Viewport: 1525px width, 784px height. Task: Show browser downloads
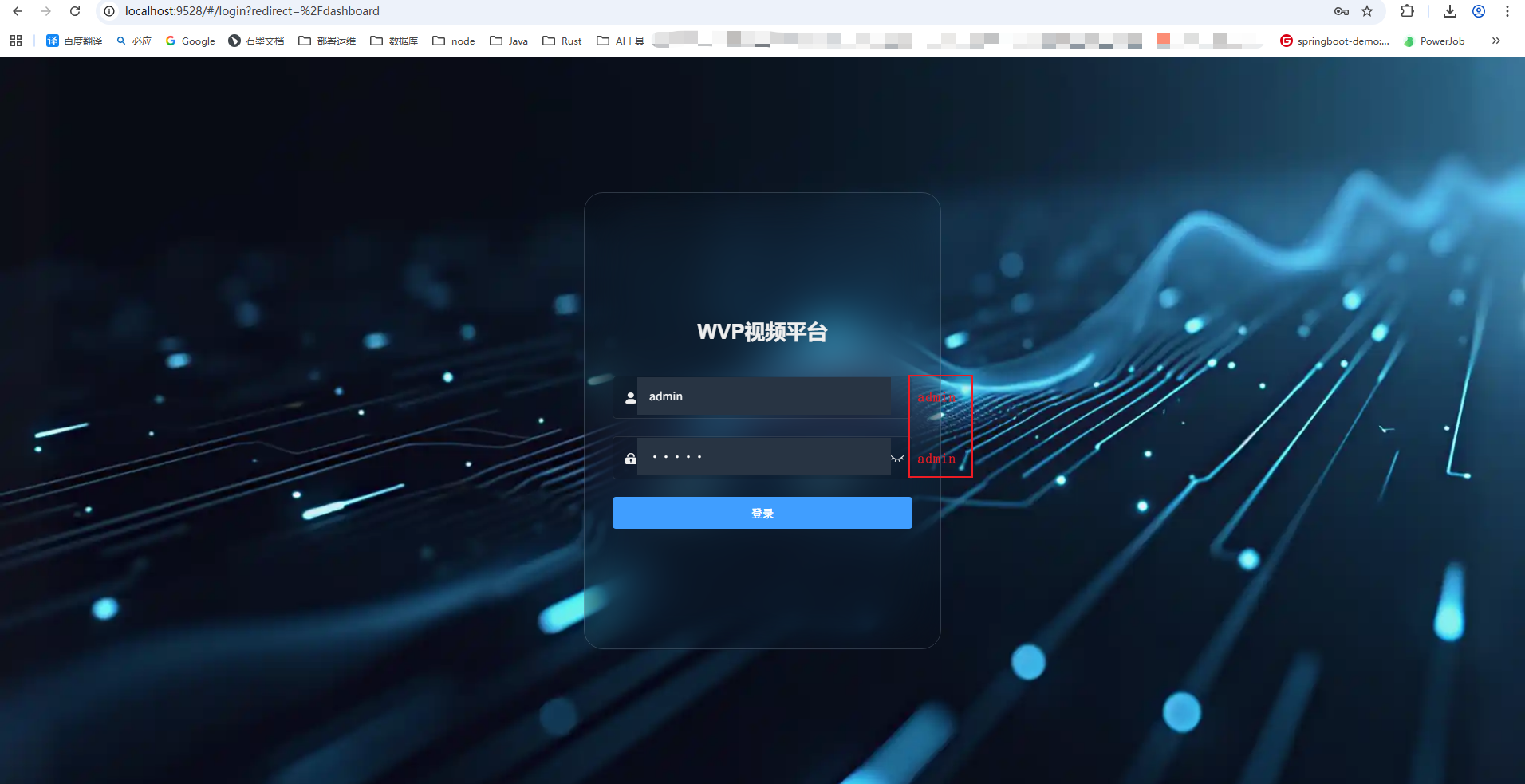tap(1450, 11)
